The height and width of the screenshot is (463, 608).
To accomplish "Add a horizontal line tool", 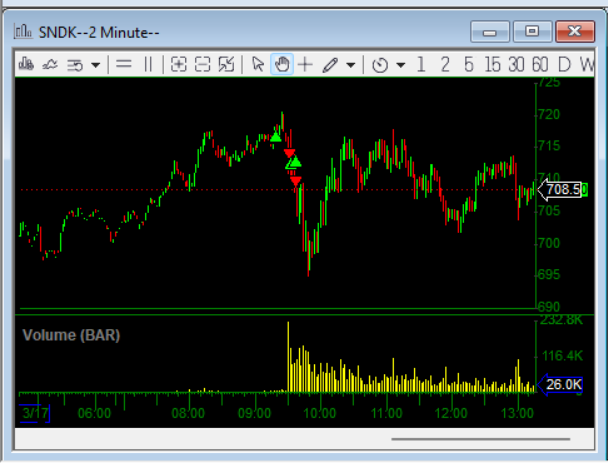I will [x=124, y=64].
